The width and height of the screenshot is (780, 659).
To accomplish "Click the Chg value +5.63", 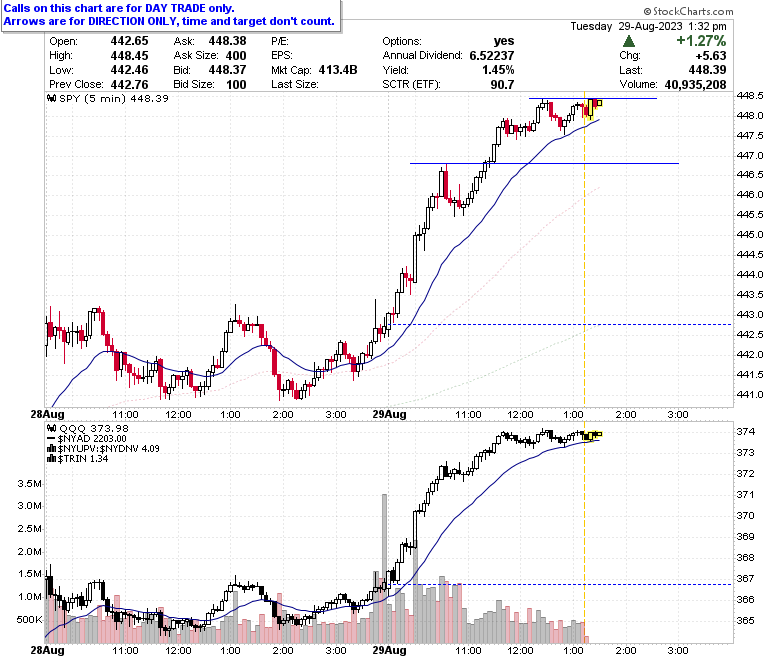I will click(711, 56).
